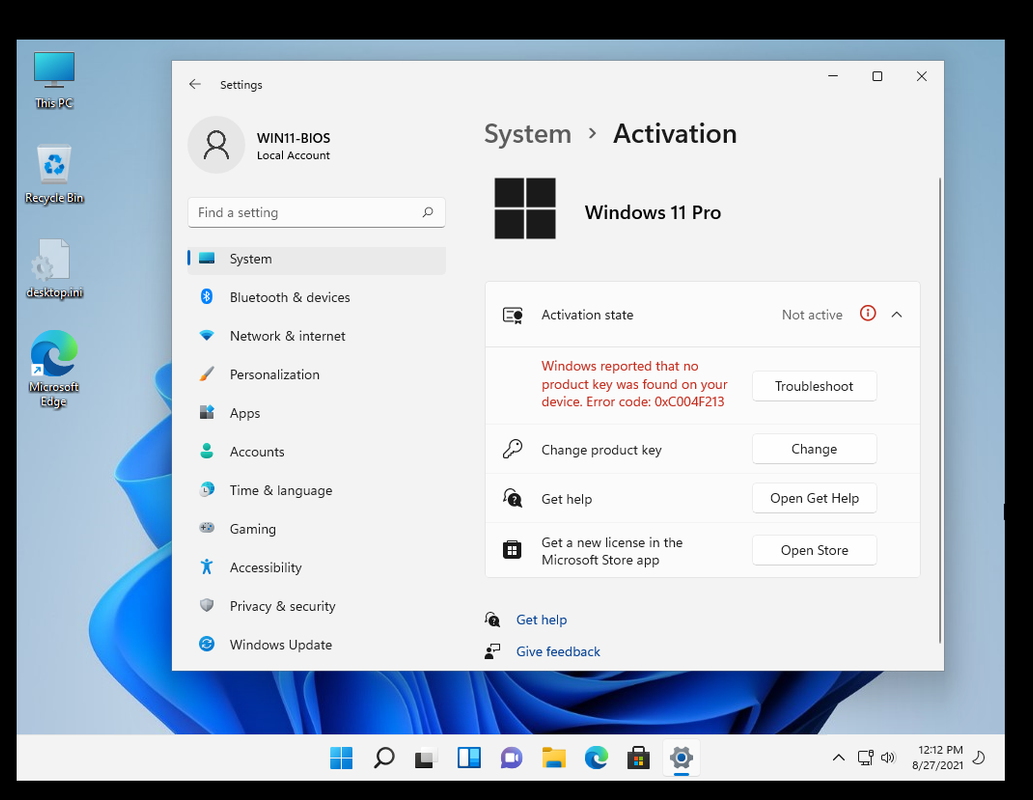This screenshot has width=1033, height=800.
Task: Open taskbar Search
Action: click(383, 758)
